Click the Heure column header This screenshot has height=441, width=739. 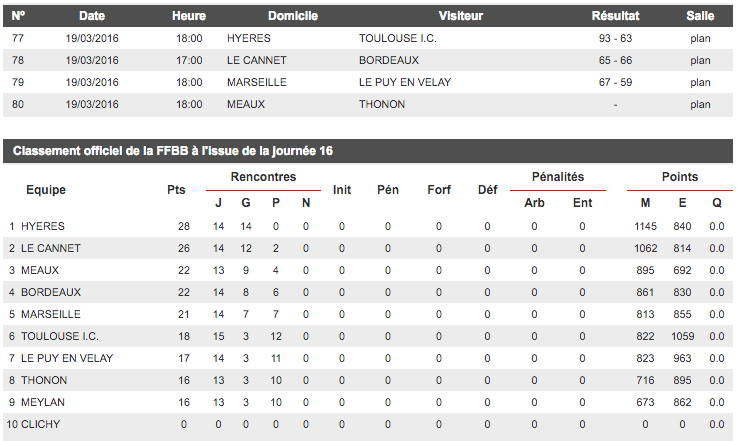[189, 16]
